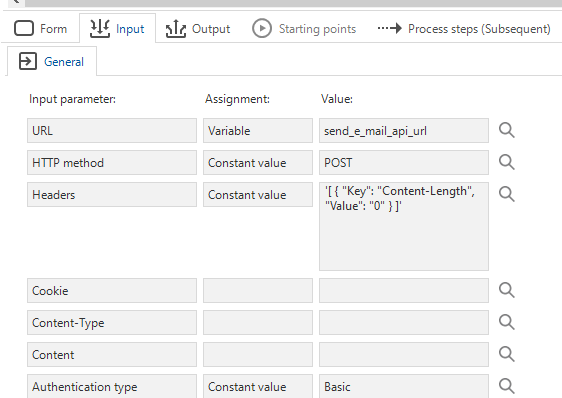Open the magnifier lookup for Cookie value
Viewport: 562px width, 398px height.
click(507, 290)
